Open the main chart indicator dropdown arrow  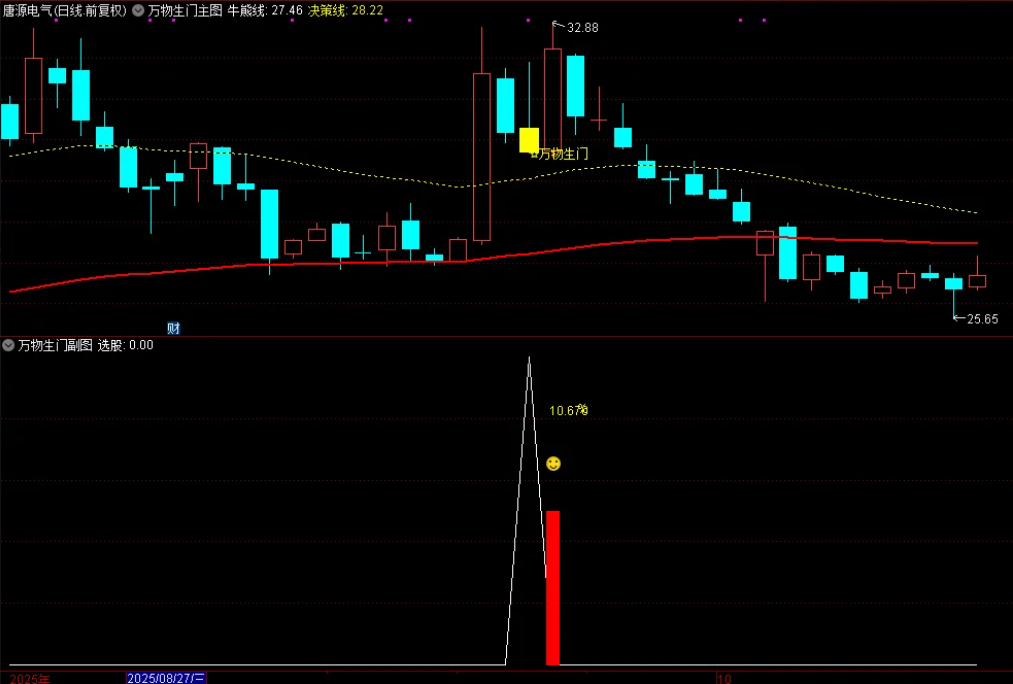(x=137, y=11)
